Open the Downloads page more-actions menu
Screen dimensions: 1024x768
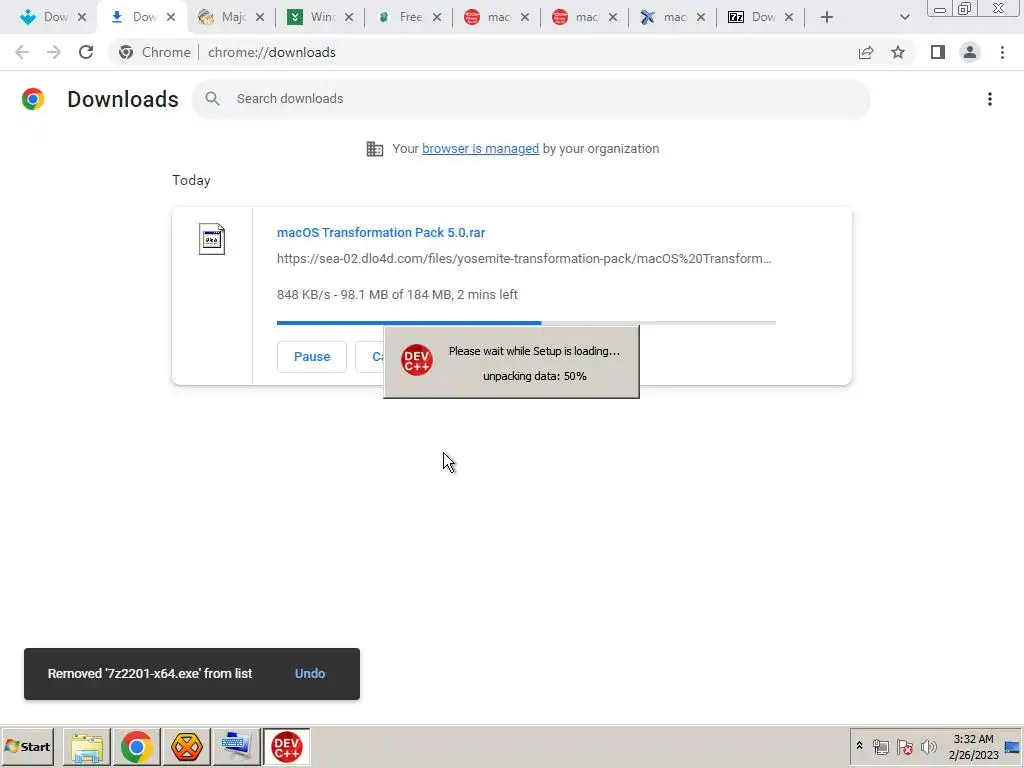[x=990, y=99]
